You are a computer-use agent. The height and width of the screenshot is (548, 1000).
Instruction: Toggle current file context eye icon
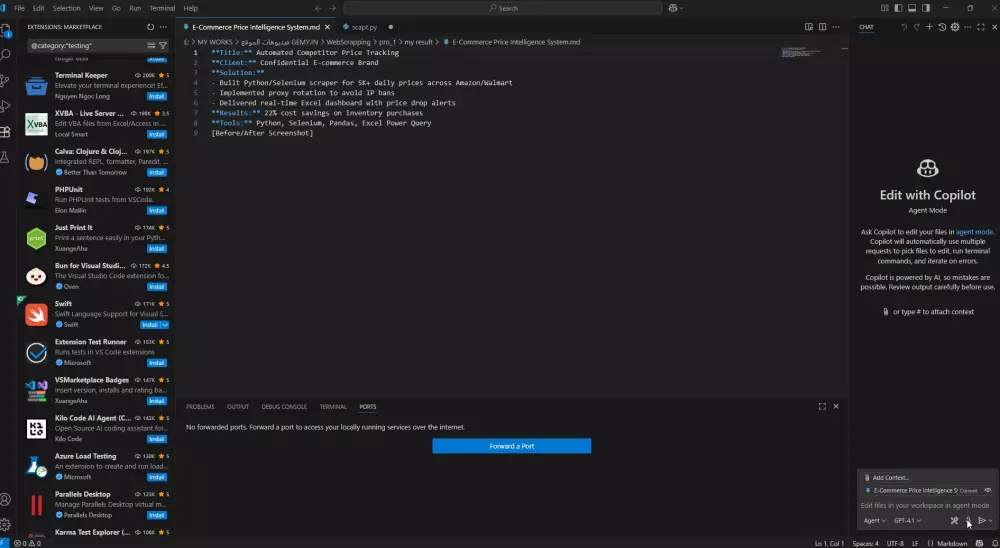988,491
